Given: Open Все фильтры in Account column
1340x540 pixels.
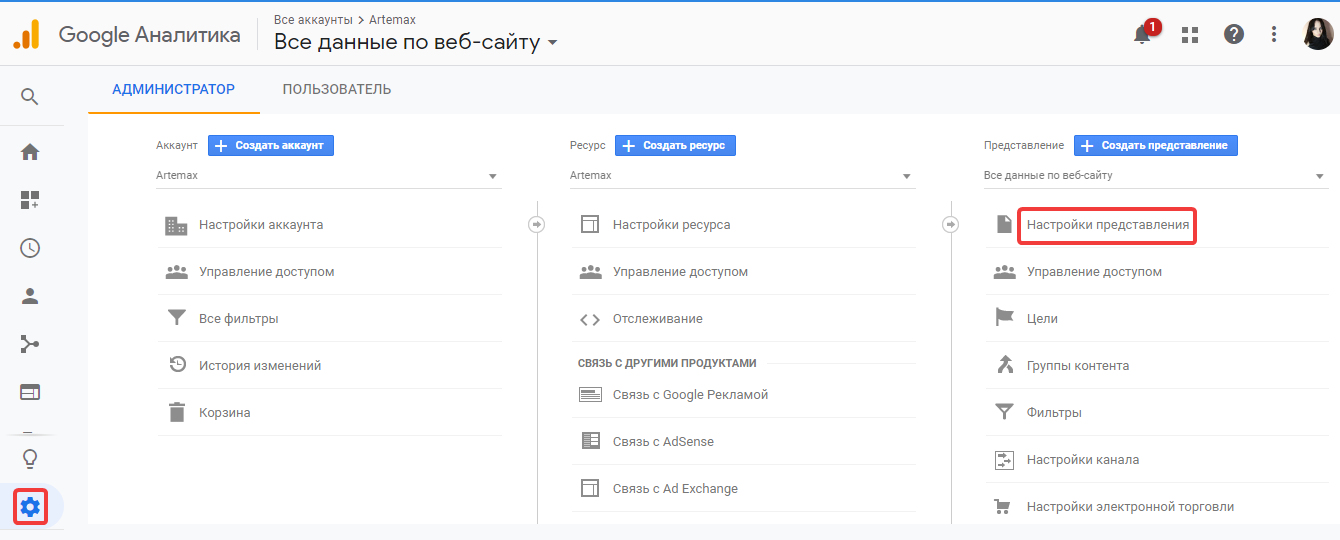Looking at the screenshot, I should point(239,319).
